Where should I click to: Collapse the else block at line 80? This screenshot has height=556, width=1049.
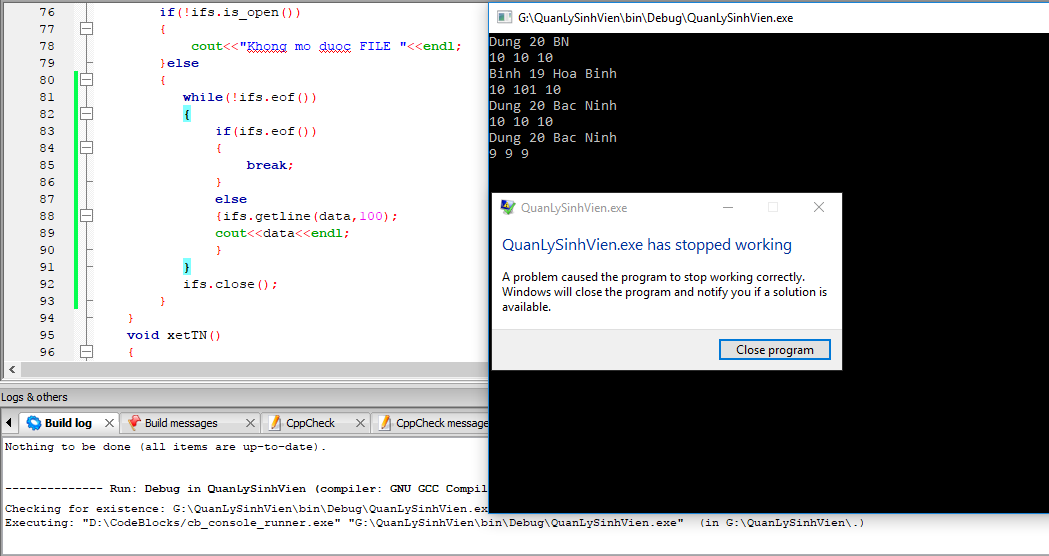coord(86,80)
